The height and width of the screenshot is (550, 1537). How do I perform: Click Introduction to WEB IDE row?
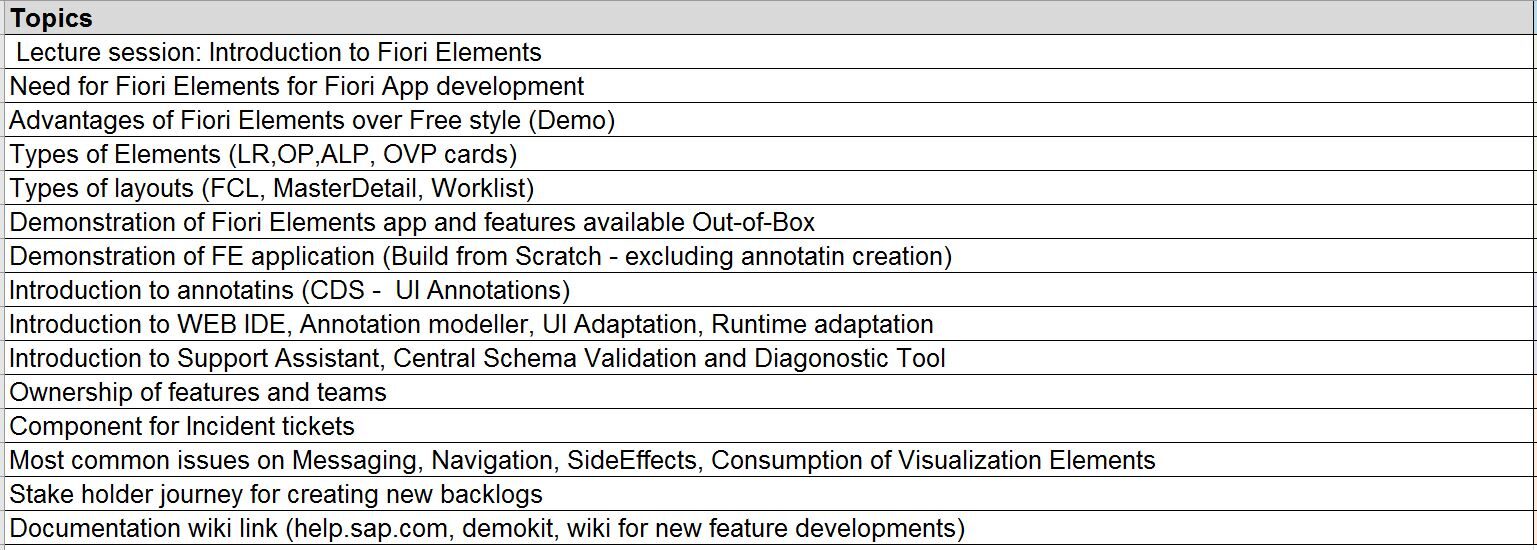pyautogui.click(x=471, y=324)
